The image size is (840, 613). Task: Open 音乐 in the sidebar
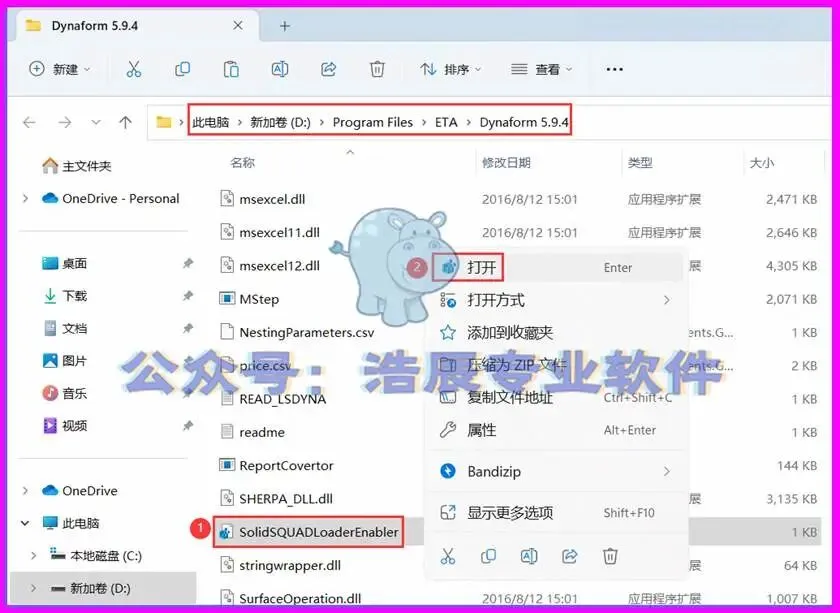pyautogui.click(x=64, y=393)
